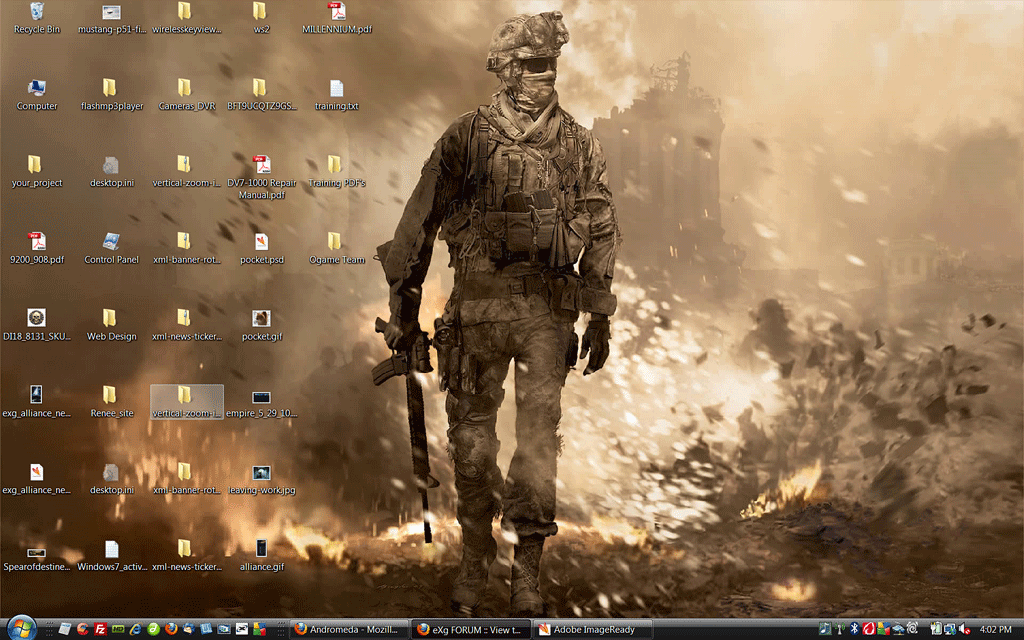Select the 9200_908.pdf document
Viewport: 1024px width, 640px height.
pos(37,249)
